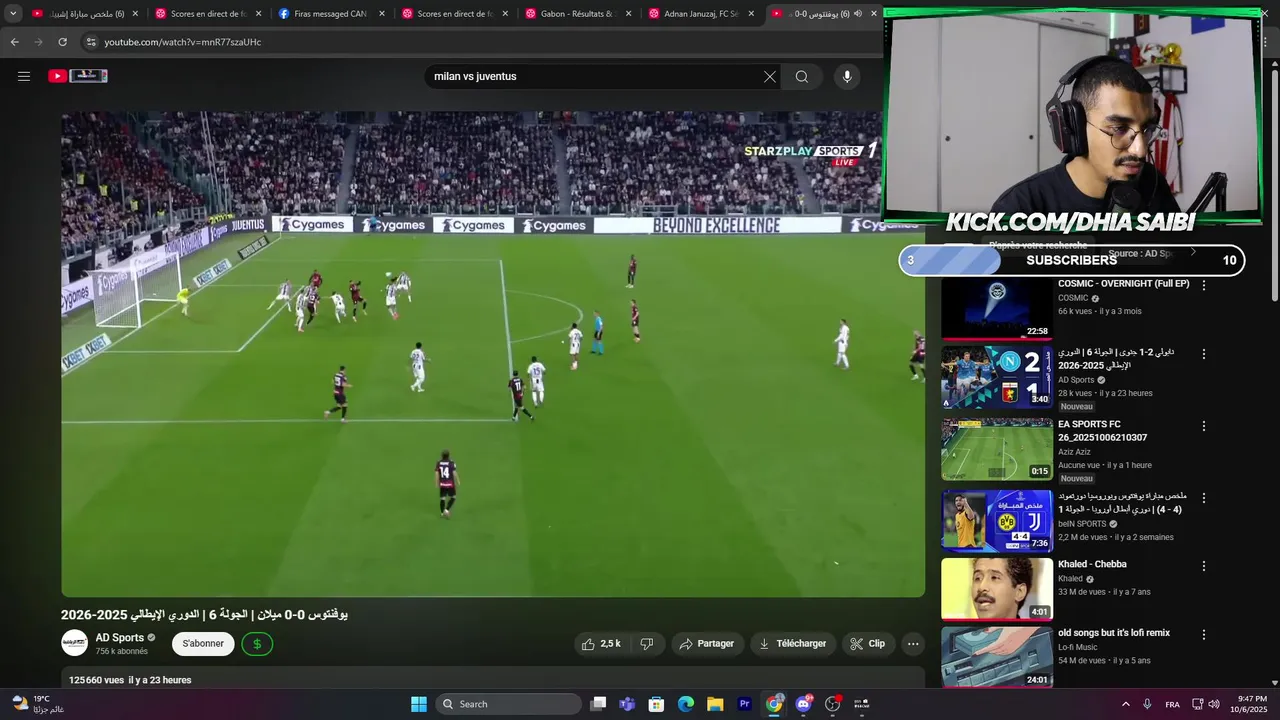
Task: Open options menu for Napoli 2-1 video
Action: [x=1204, y=354]
